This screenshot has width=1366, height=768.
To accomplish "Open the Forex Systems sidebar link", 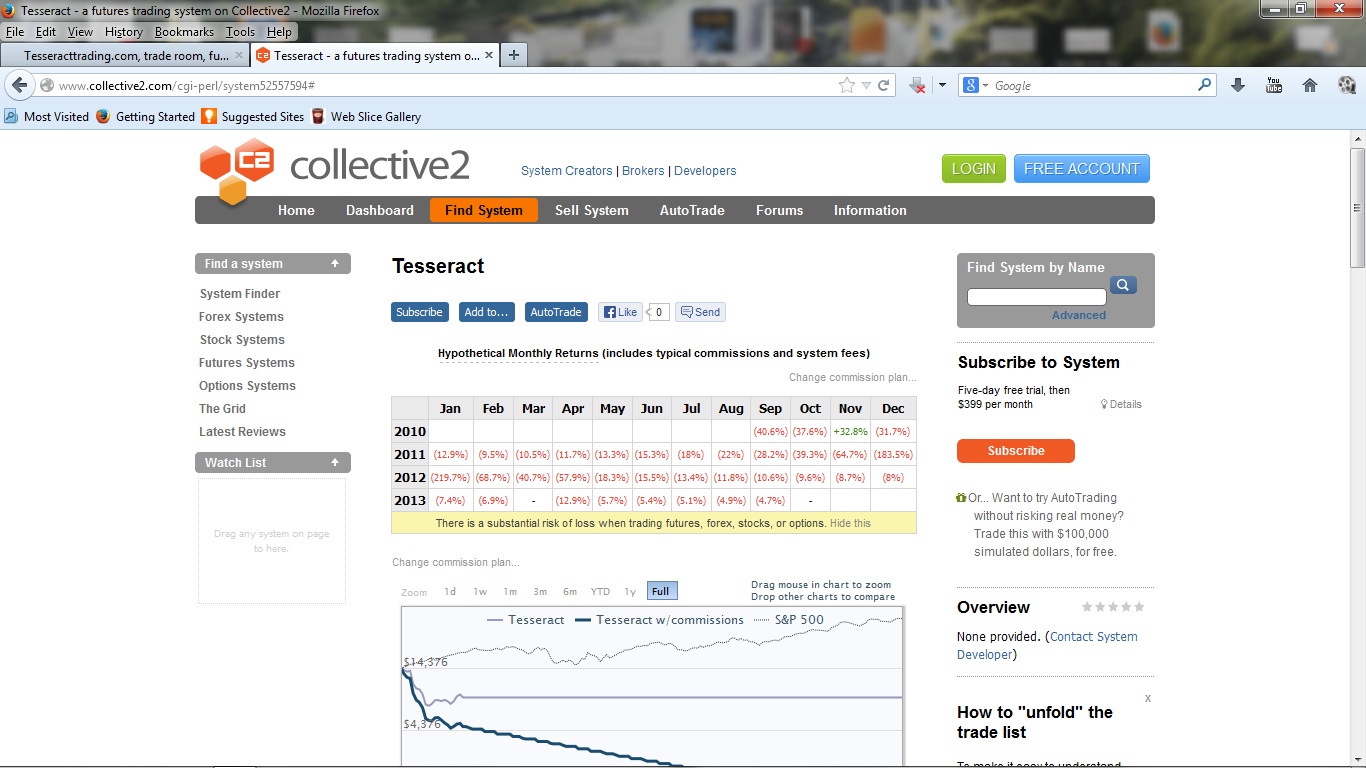I will pos(241,317).
